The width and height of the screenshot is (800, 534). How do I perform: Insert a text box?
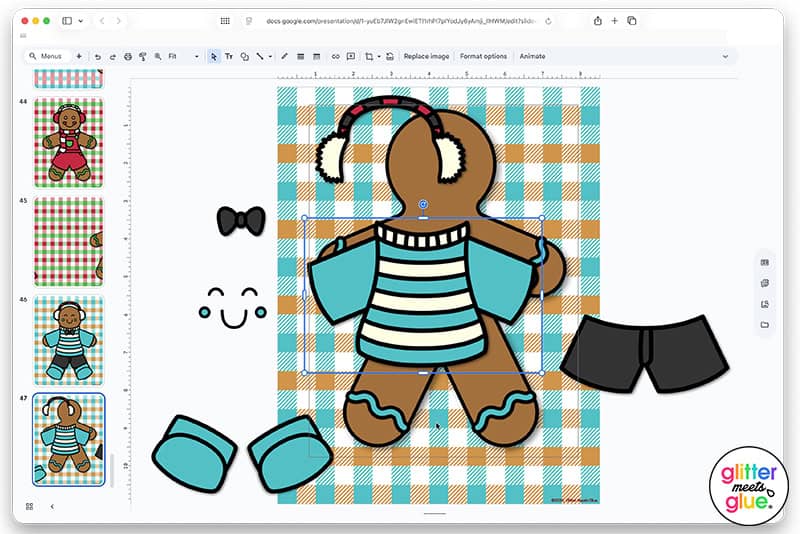tap(229, 57)
